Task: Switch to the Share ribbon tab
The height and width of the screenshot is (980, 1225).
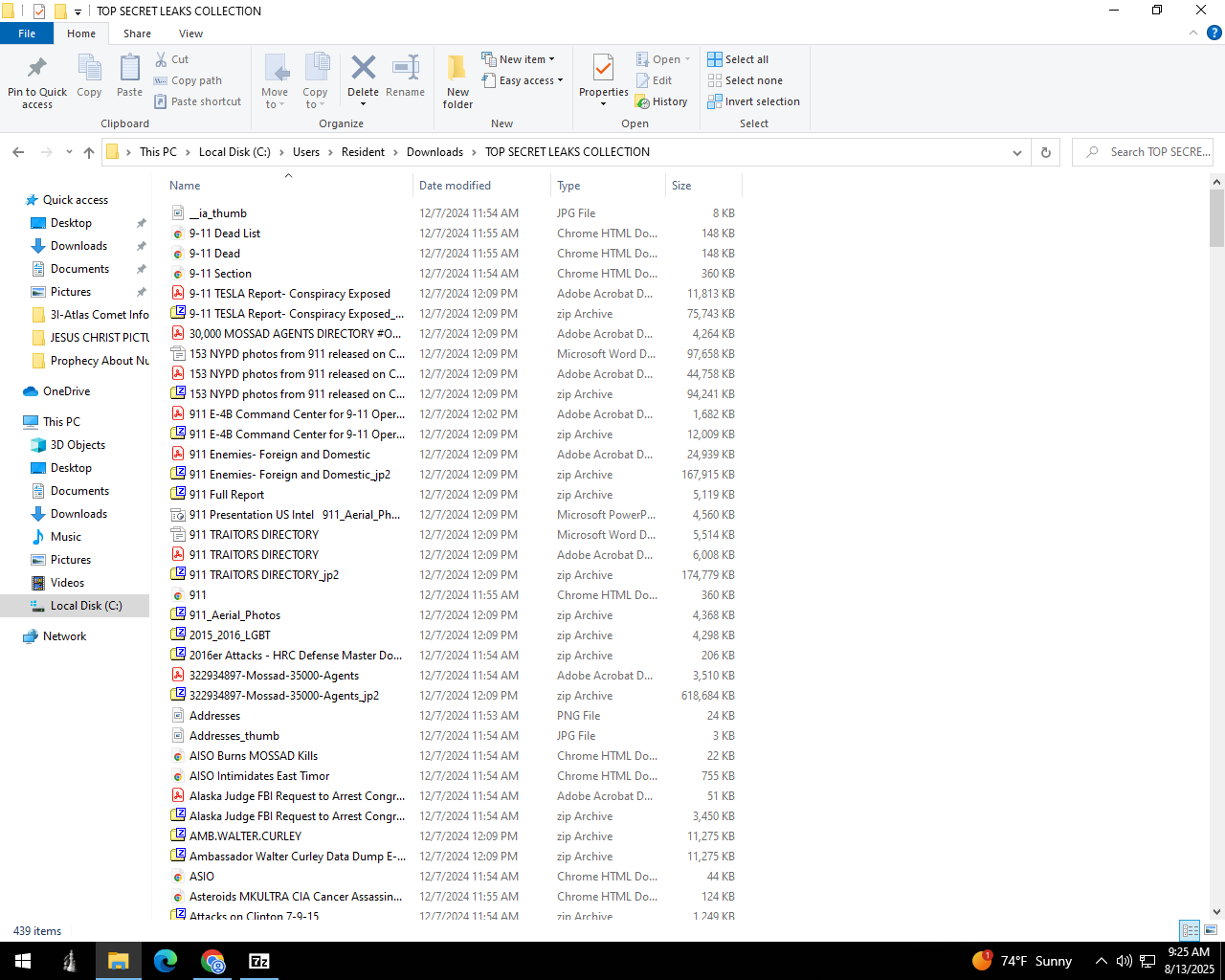Action: (x=137, y=33)
